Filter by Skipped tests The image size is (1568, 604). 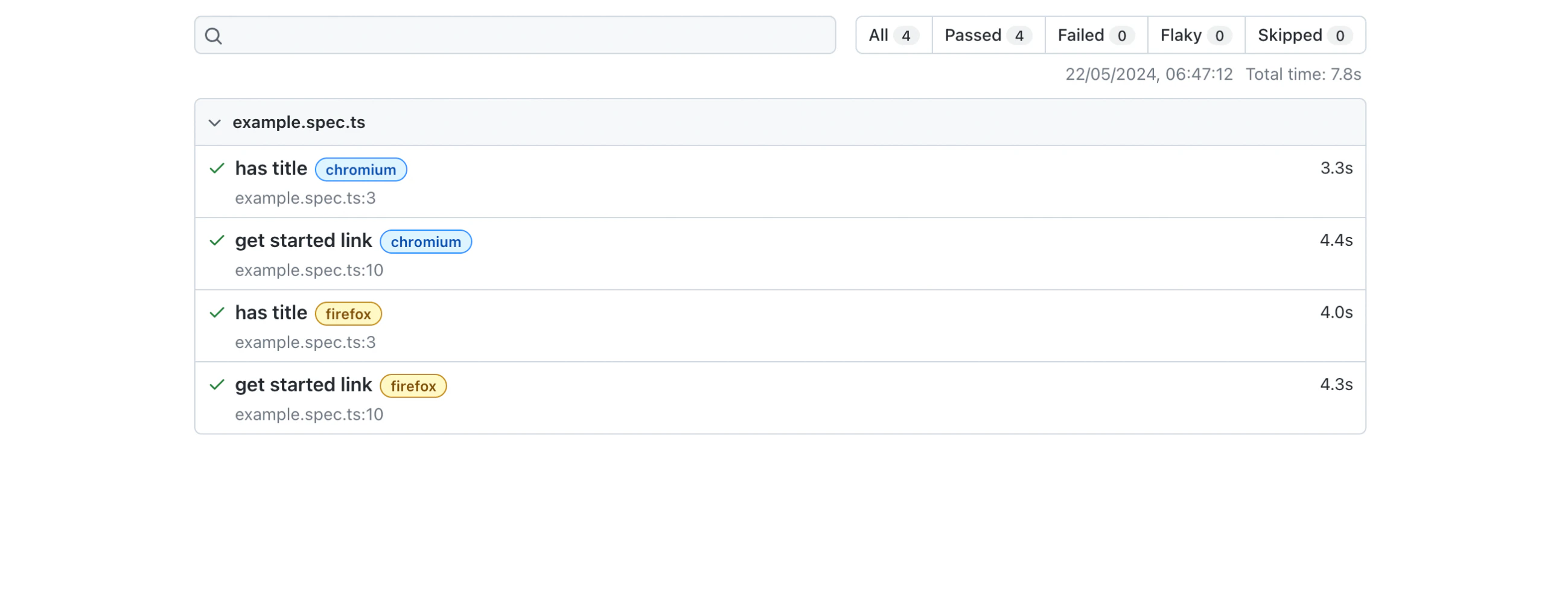click(x=1304, y=35)
